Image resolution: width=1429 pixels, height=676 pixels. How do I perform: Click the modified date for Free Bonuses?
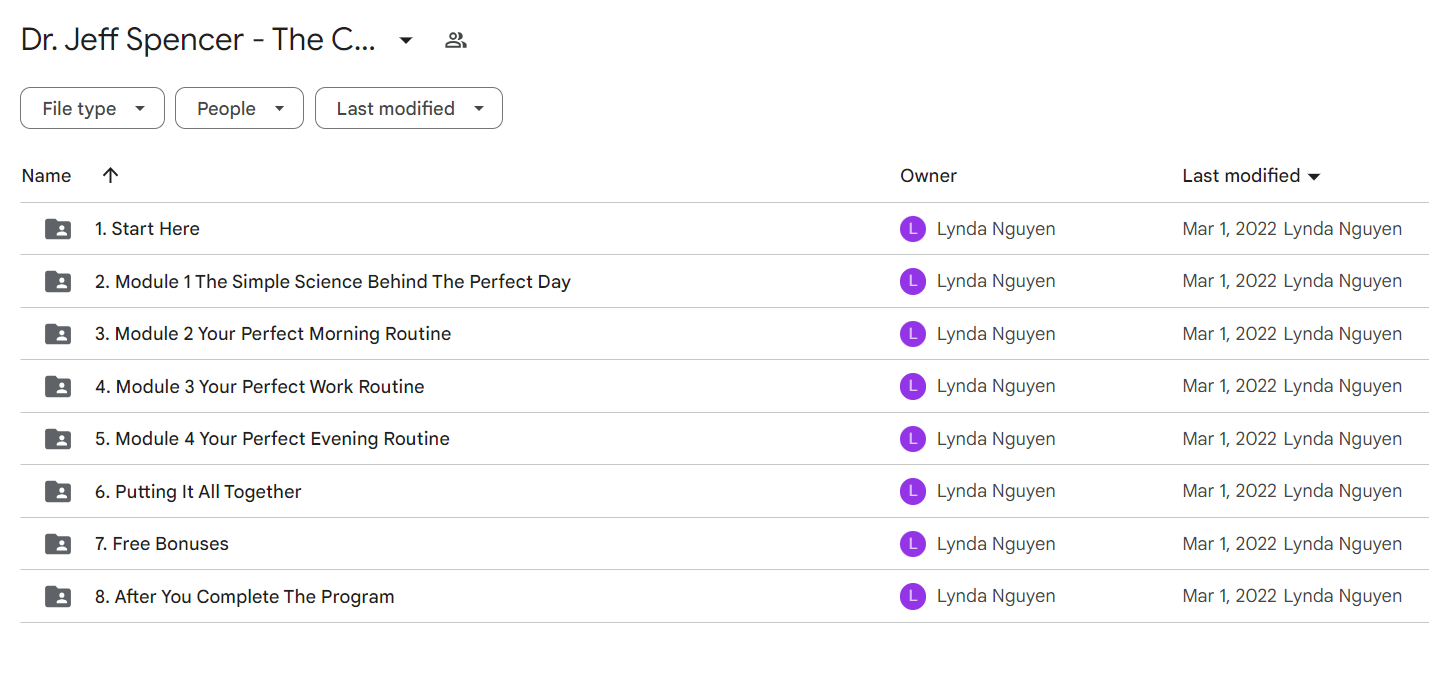[1230, 544]
